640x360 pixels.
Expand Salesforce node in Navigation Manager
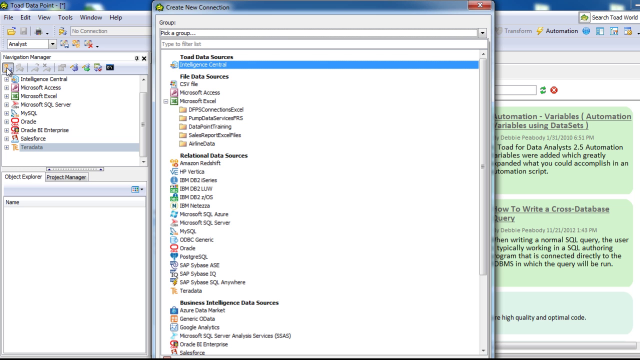[7, 139]
